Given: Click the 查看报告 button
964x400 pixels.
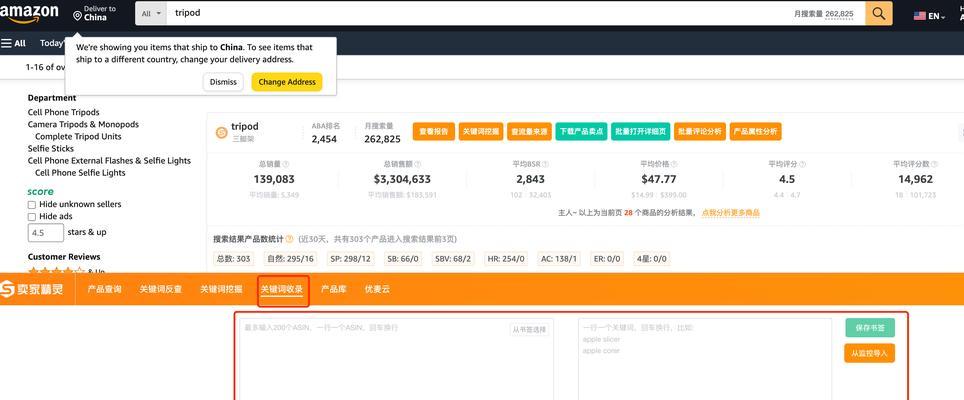Looking at the screenshot, I should click(433, 131).
